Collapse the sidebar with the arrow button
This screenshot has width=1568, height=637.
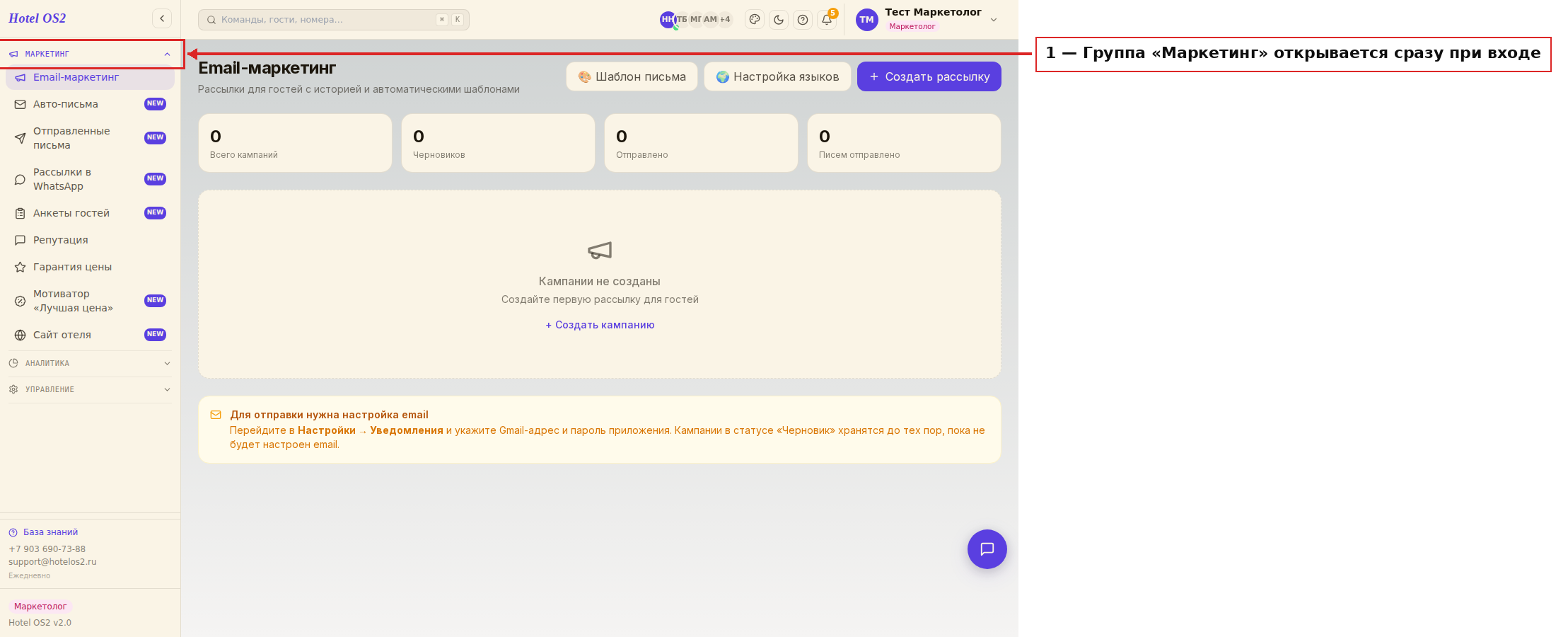coord(162,18)
